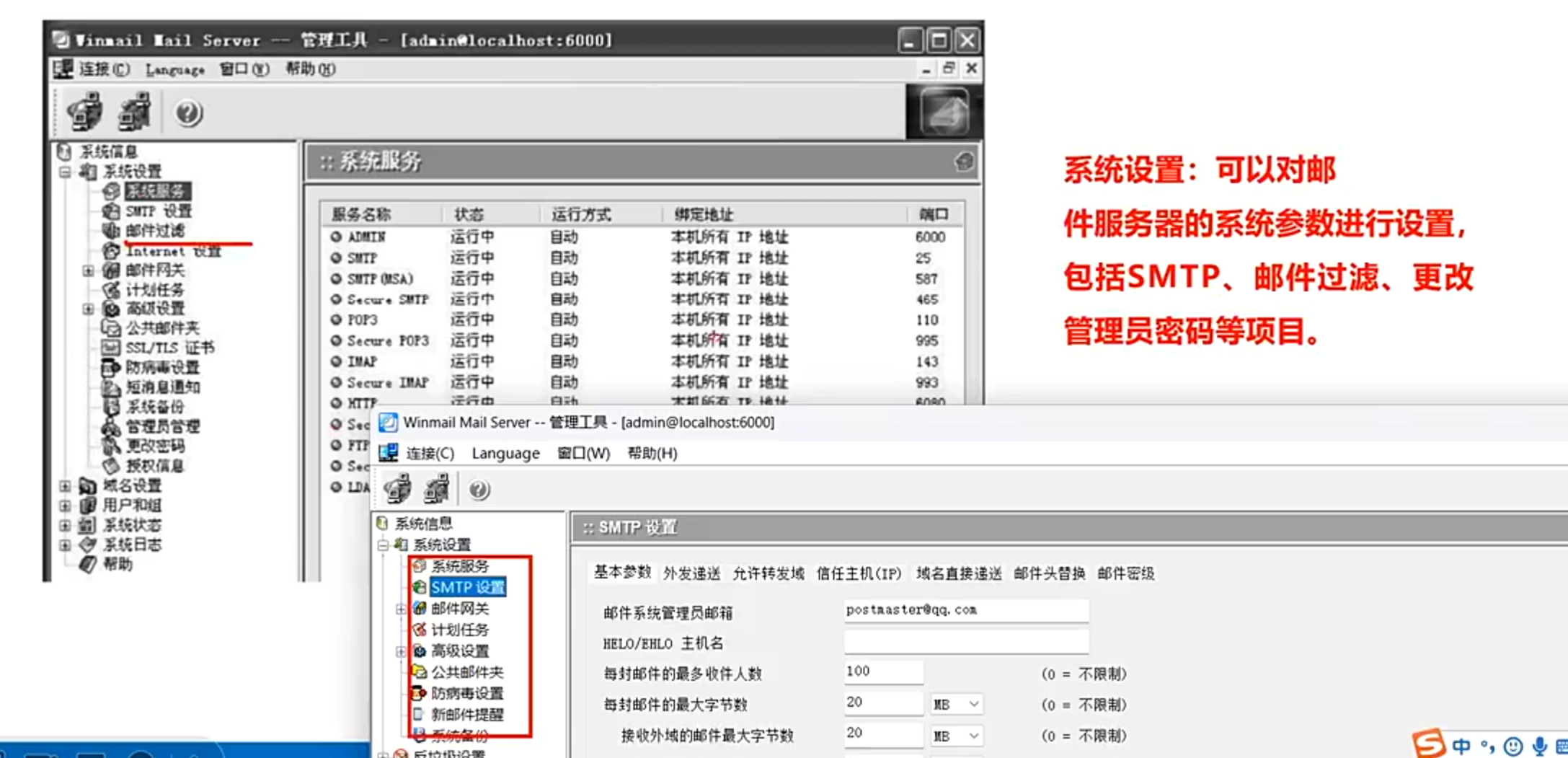Open 帮助(H) menu in the front window
This screenshot has height=758, width=1568.
(x=652, y=453)
